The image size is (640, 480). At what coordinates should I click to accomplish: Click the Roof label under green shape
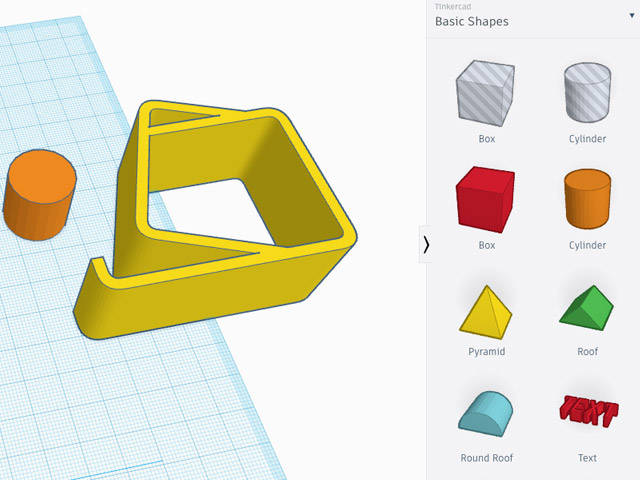pos(587,352)
